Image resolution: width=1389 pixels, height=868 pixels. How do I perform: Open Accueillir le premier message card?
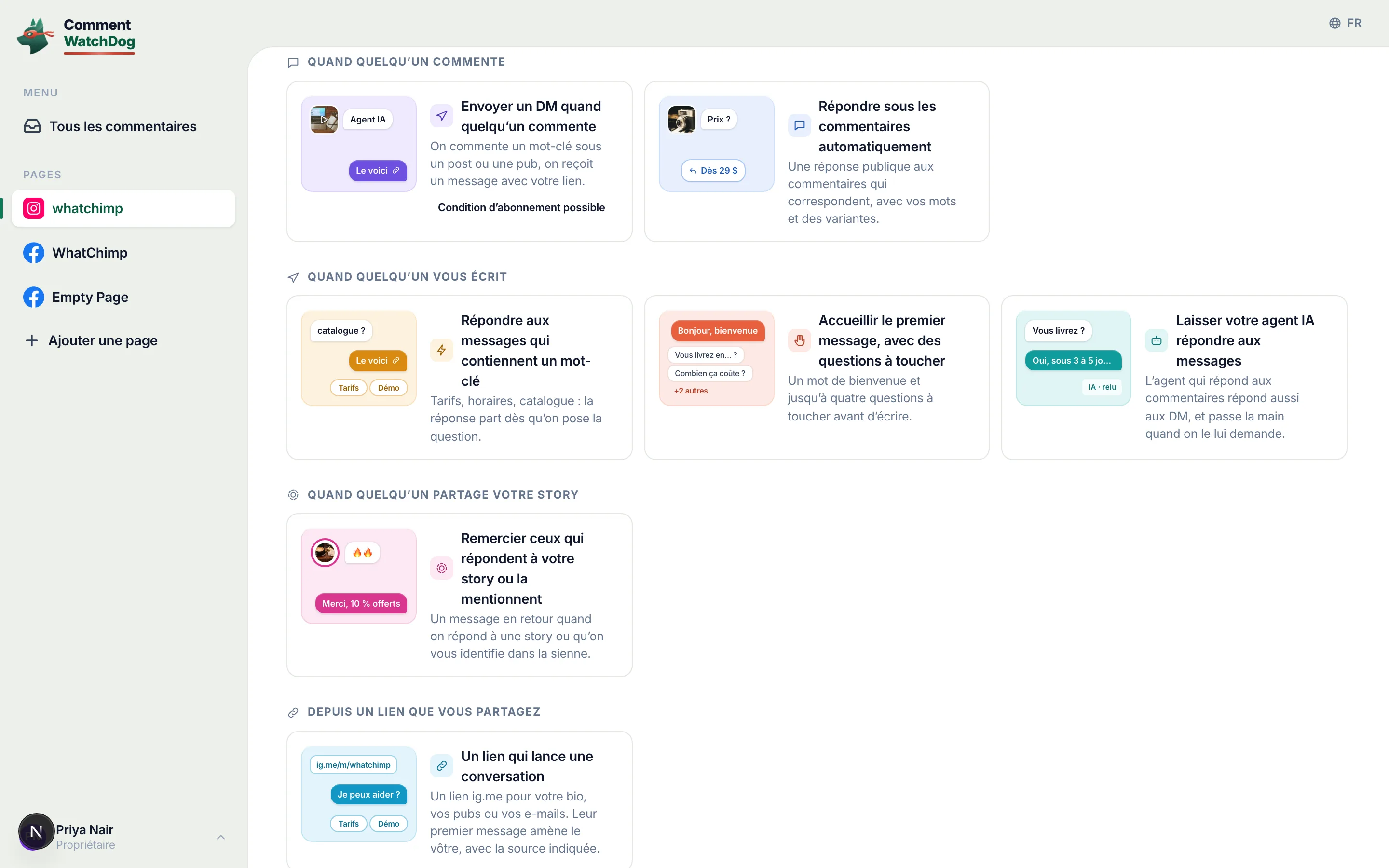817,378
